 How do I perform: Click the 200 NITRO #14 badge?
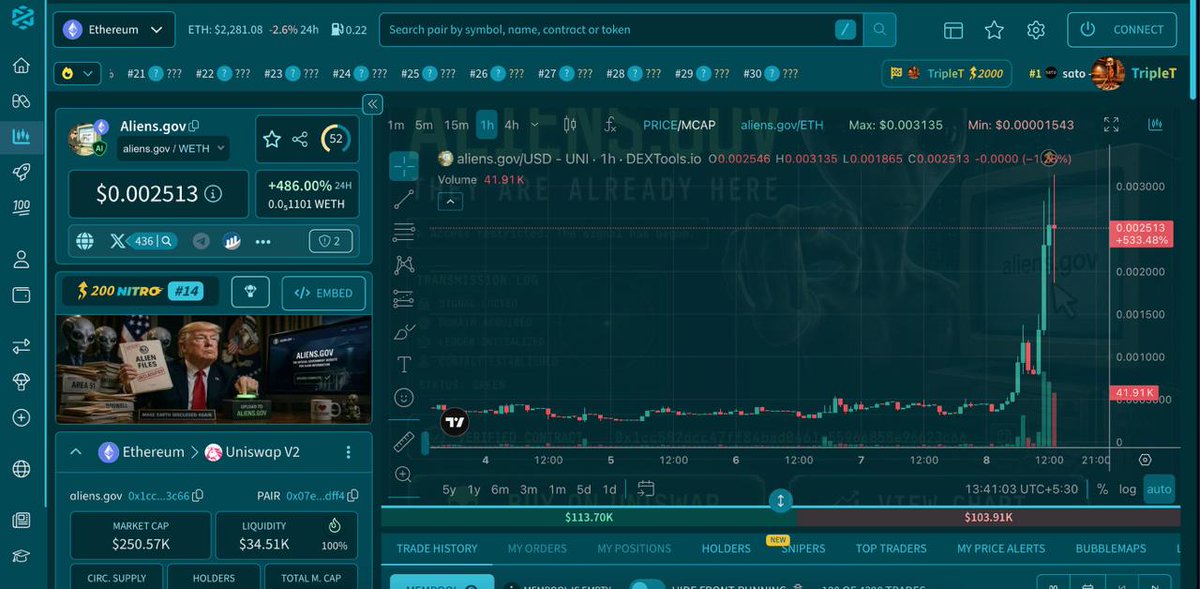coord(140,291)
